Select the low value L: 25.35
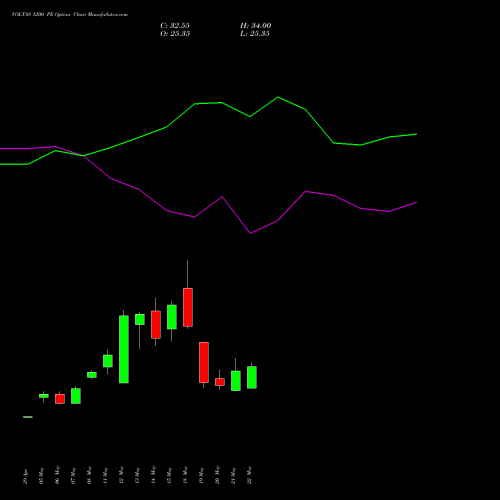Viewport: 500px width, 500px height. 255,34
